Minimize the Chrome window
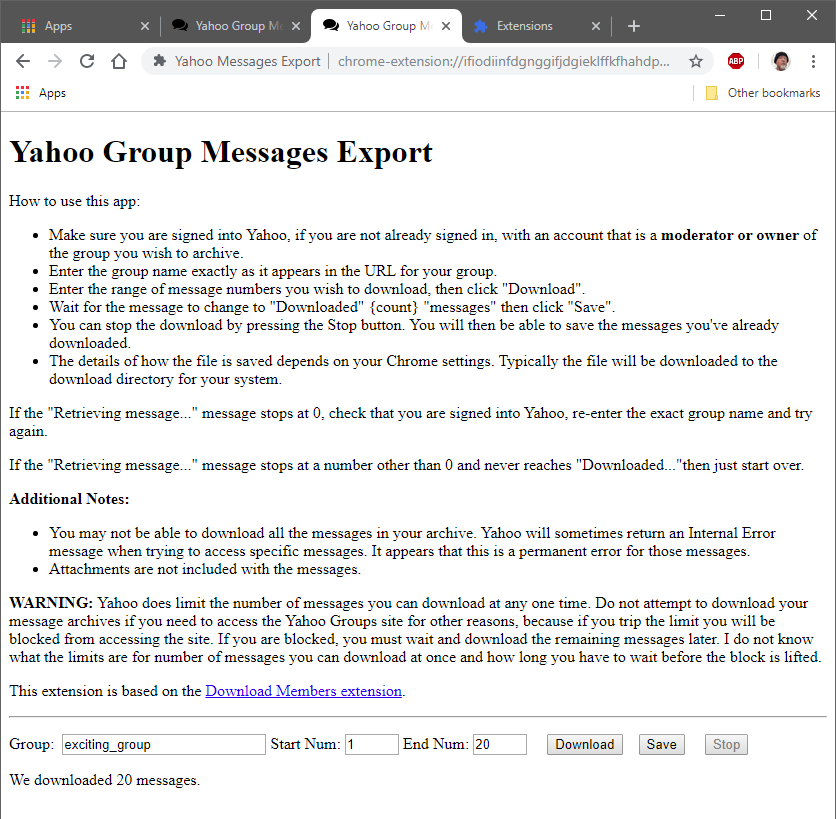The width and height of the screenshot is (836, 819). (x=720, y=15)
